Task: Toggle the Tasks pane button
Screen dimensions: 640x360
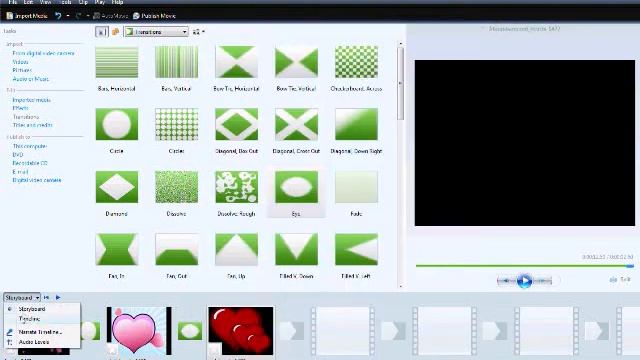Action: coord(101,31)
